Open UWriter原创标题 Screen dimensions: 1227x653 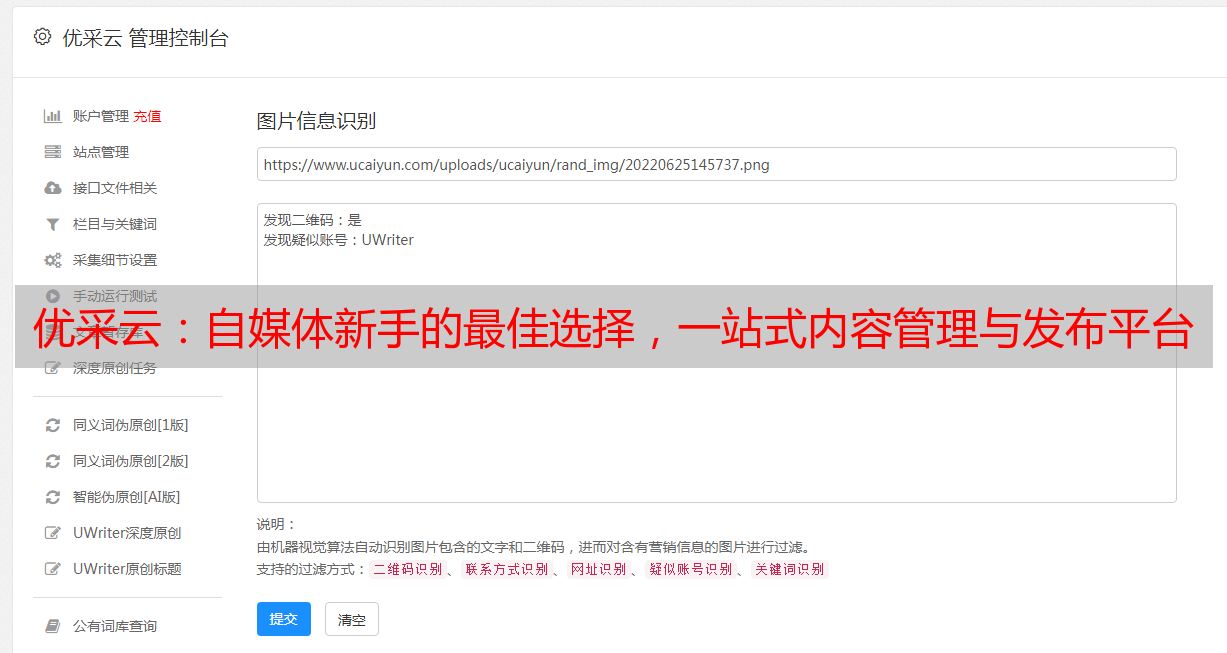127,569
